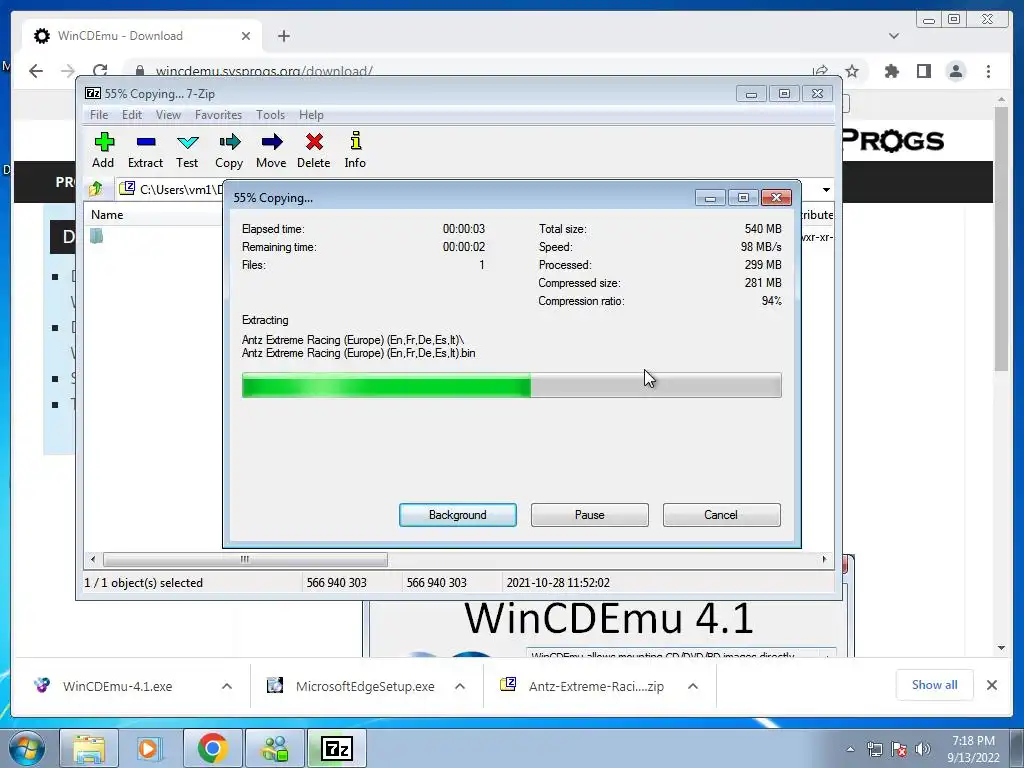Open the Favorites menu in 7-Zip
1024x768 pixels.
tap(218, 115)
